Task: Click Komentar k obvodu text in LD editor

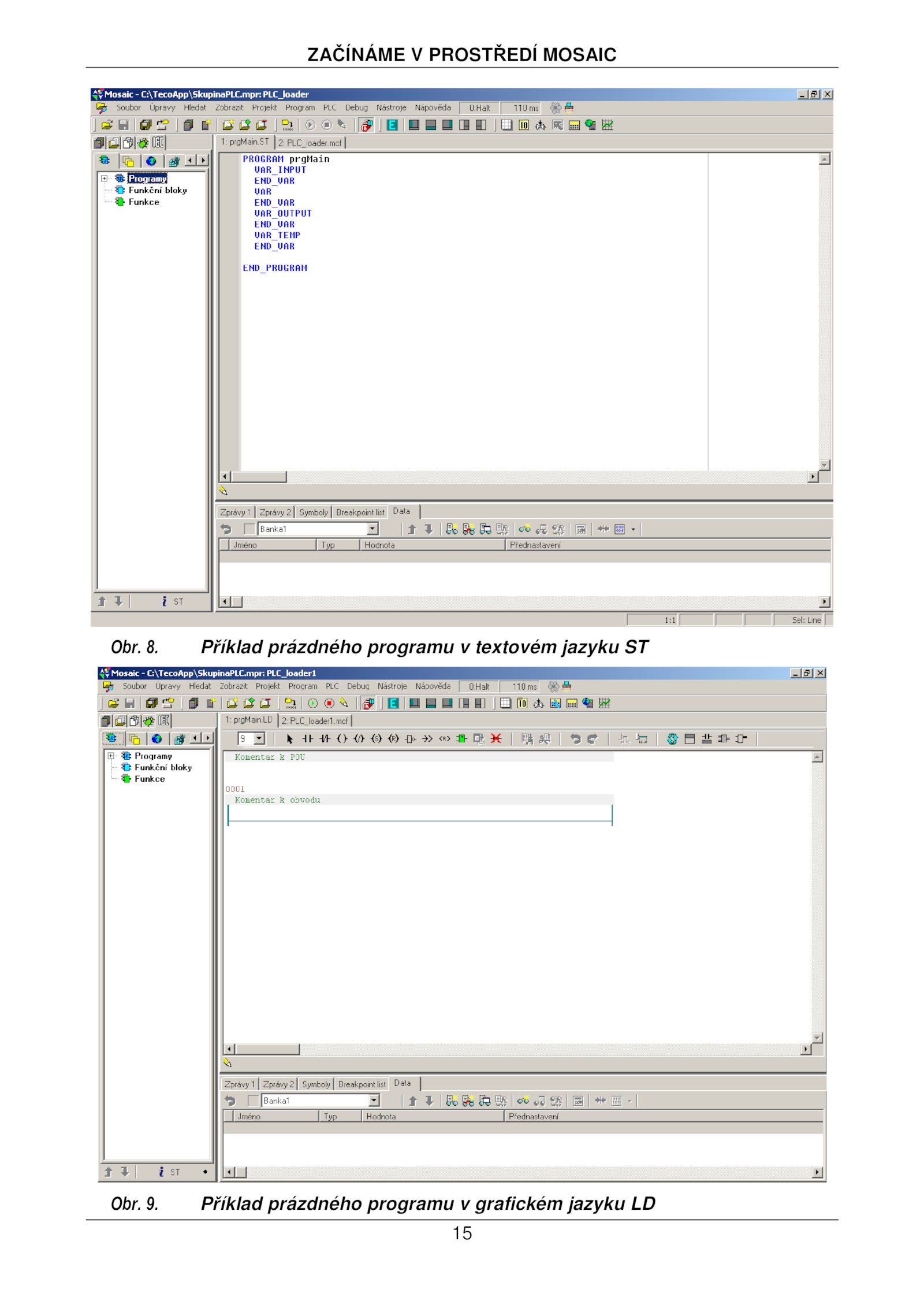Action: pos(277,800)
